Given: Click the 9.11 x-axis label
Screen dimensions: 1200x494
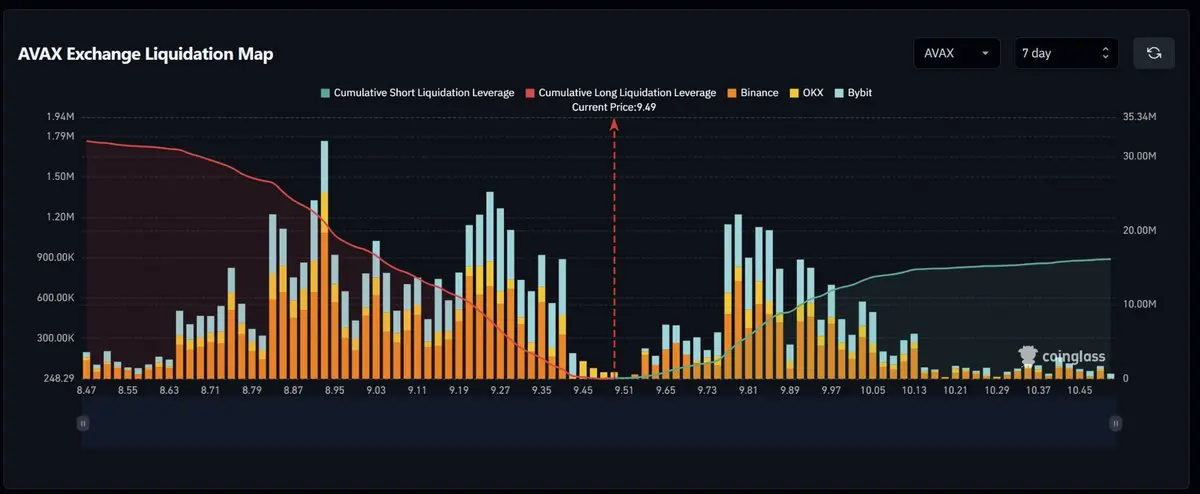Looking at the screenshot, I should click(x=417, y=391).
